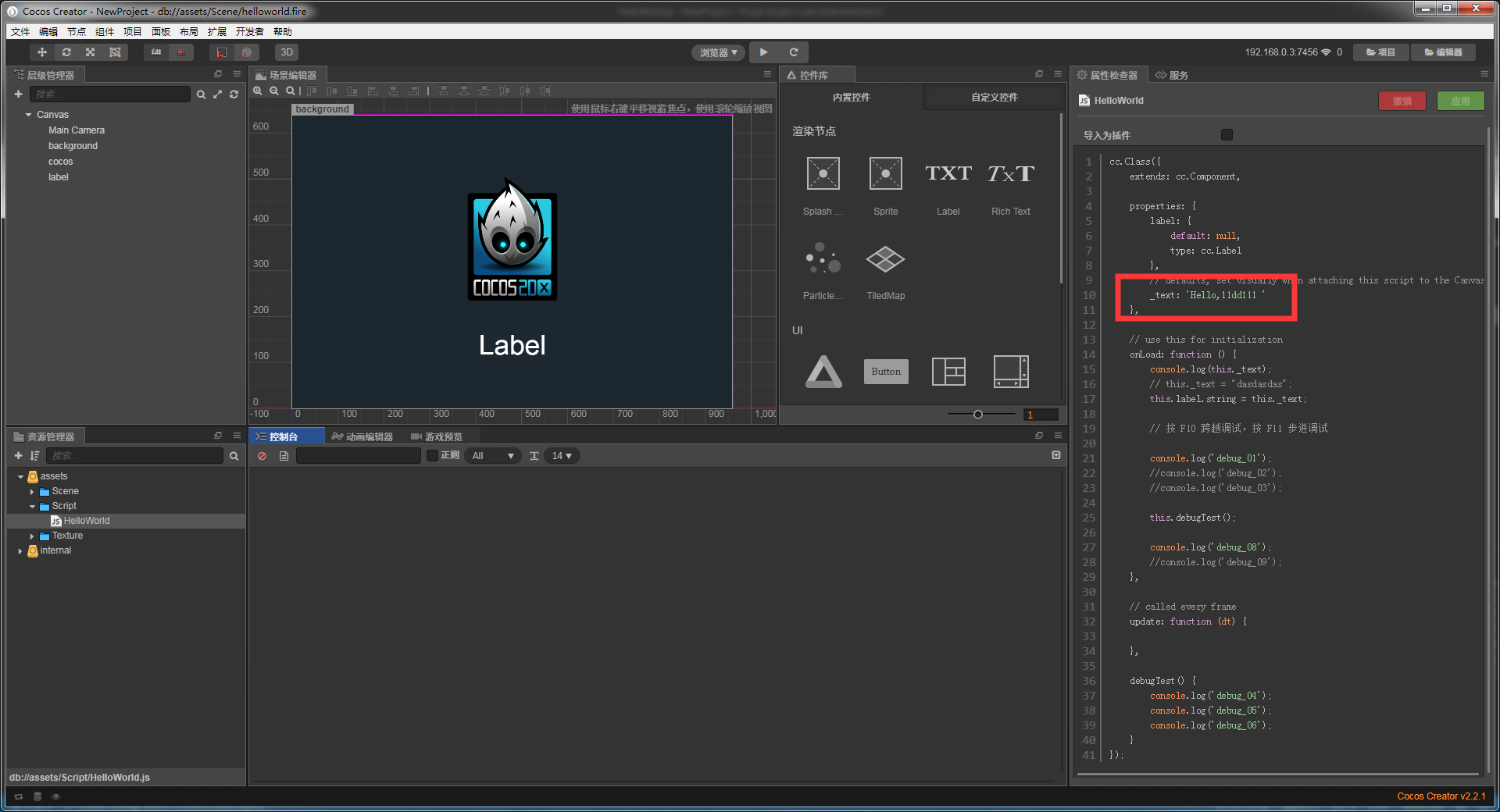Open the All log level dropdown
1500x812 pixels.
(x=494, y=456)
